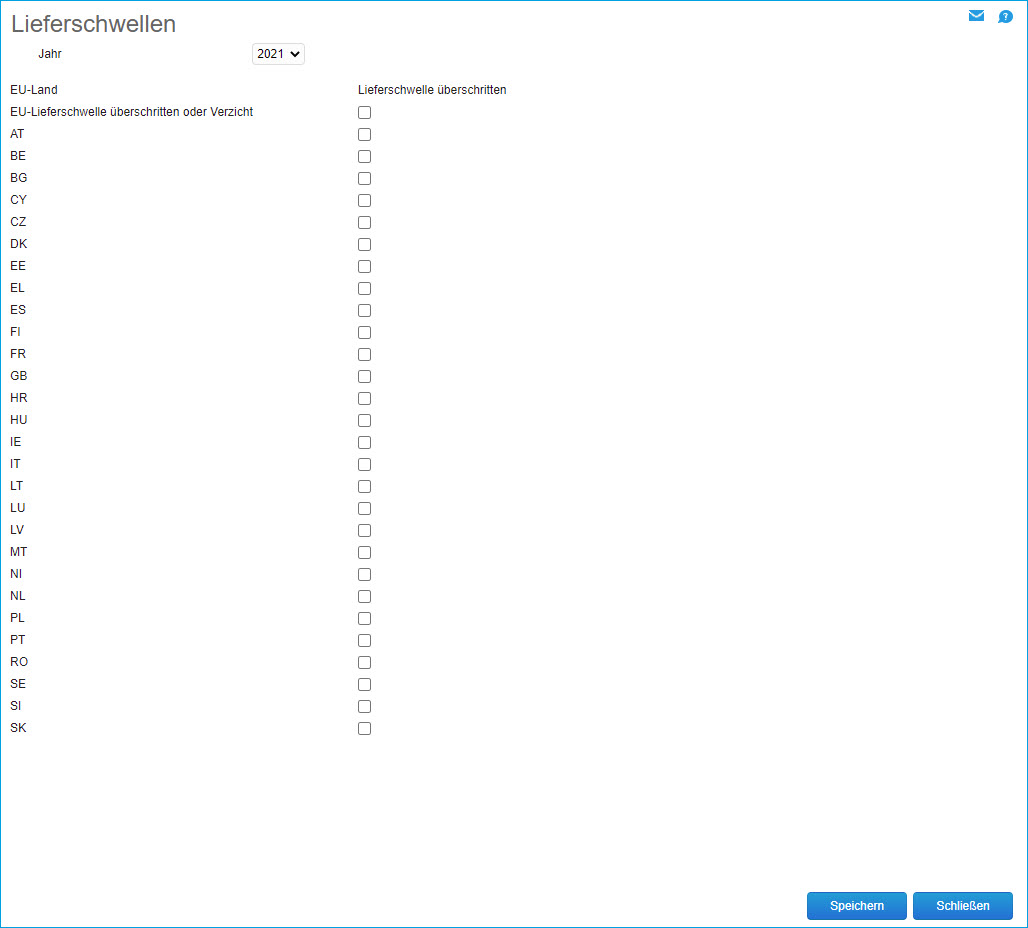Viewport: 1028px width, 928px height.
Task: Close dialog with Schließen button
Action: click(x=962, y=906)
